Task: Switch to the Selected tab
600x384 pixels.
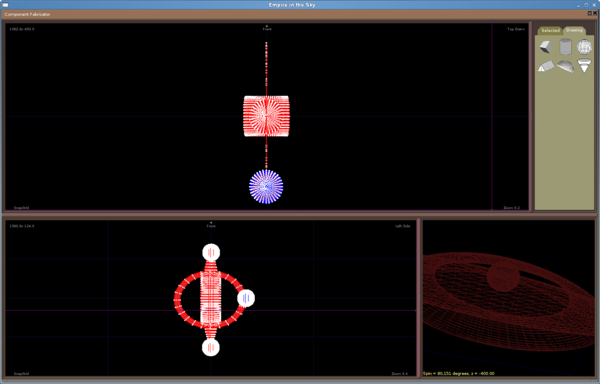Action: point(550,31)
